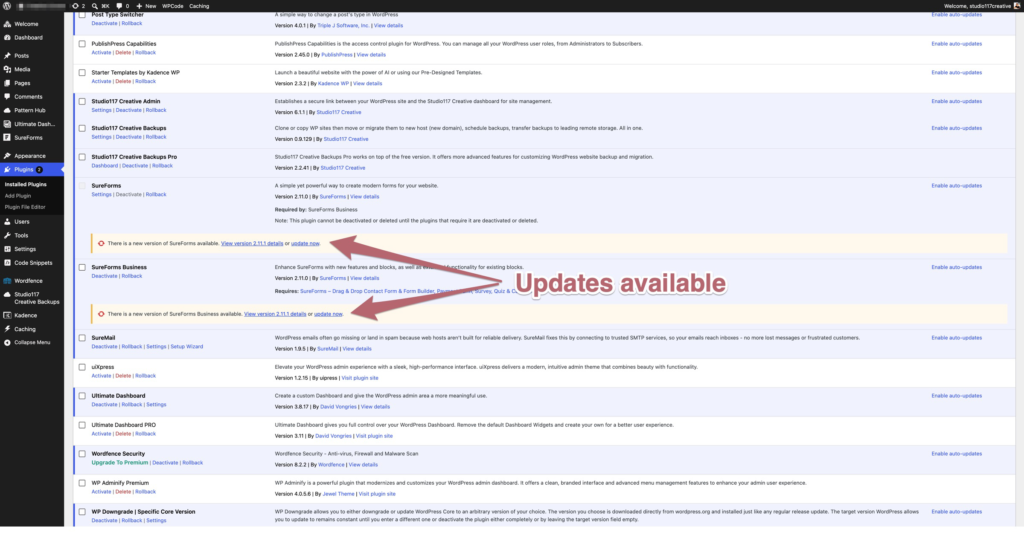Open the SureForms icon in sidebar
Viewport: 1024px width, 544px height.
[7, 138]
